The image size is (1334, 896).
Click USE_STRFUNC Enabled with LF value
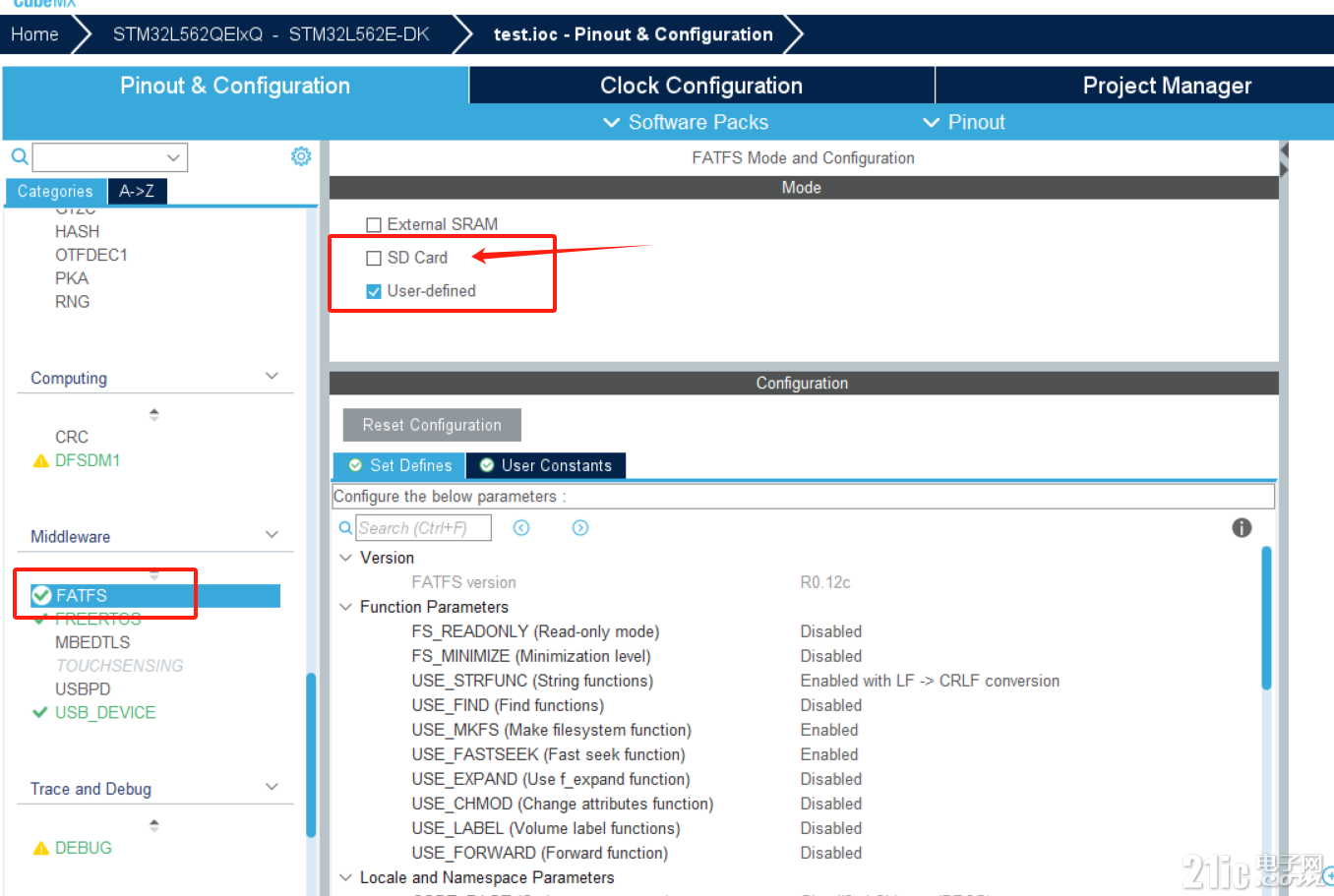pos(930,681)
